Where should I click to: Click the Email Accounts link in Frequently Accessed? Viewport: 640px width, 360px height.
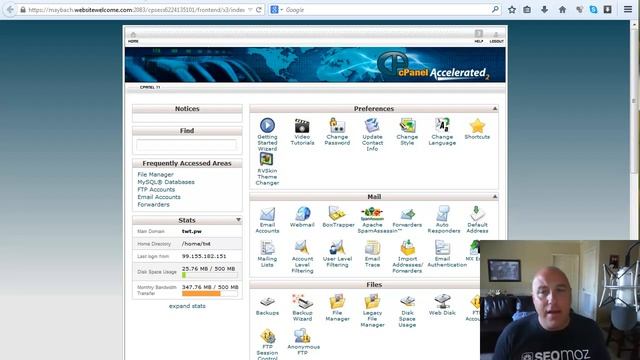pyautogui.click(x=159, y=197)
